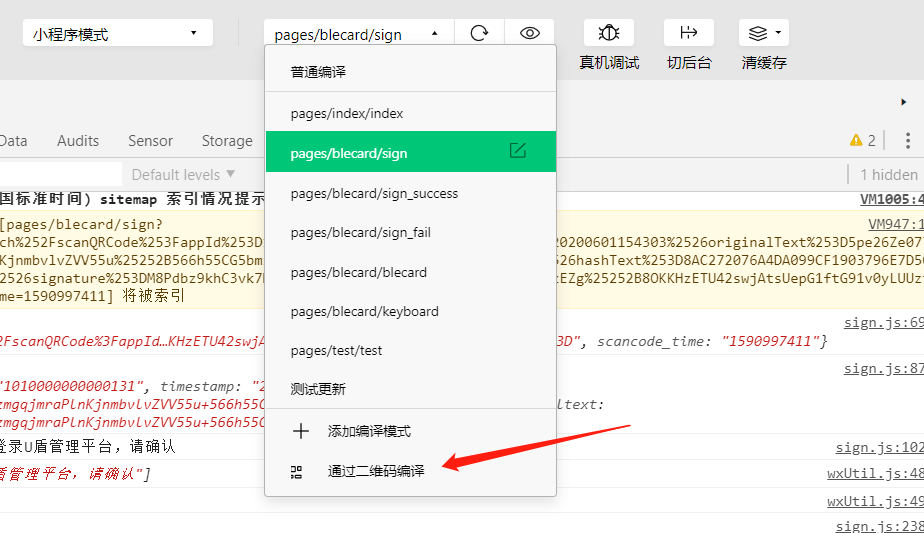Open the 小程序模式 dropdown
Image resolution: width=924 pixels, height=533 pixels.
point(118,34)
